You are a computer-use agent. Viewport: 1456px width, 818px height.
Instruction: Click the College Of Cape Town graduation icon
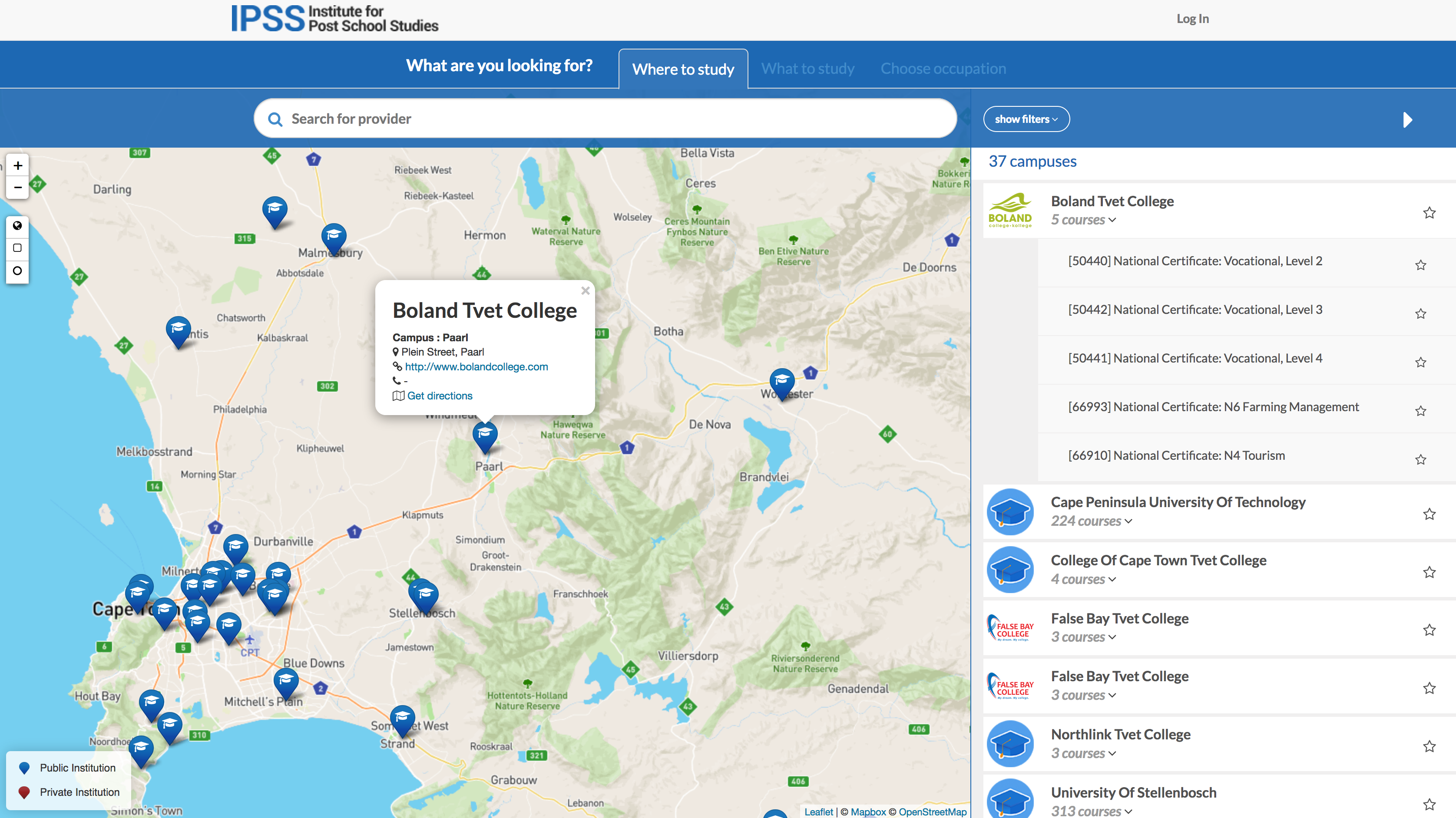tap(1010, 570)
